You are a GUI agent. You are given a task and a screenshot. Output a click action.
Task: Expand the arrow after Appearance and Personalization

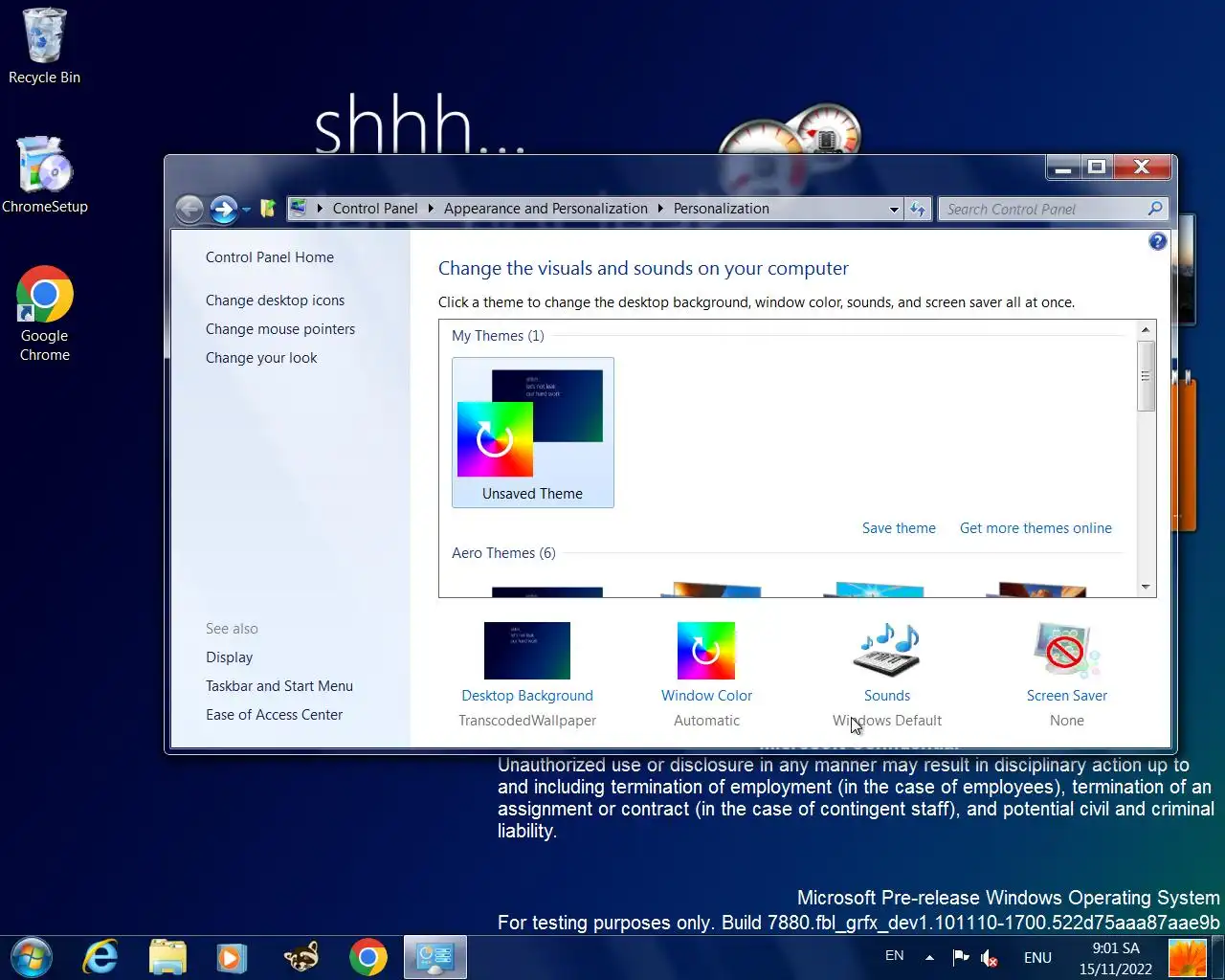[660, 209]
